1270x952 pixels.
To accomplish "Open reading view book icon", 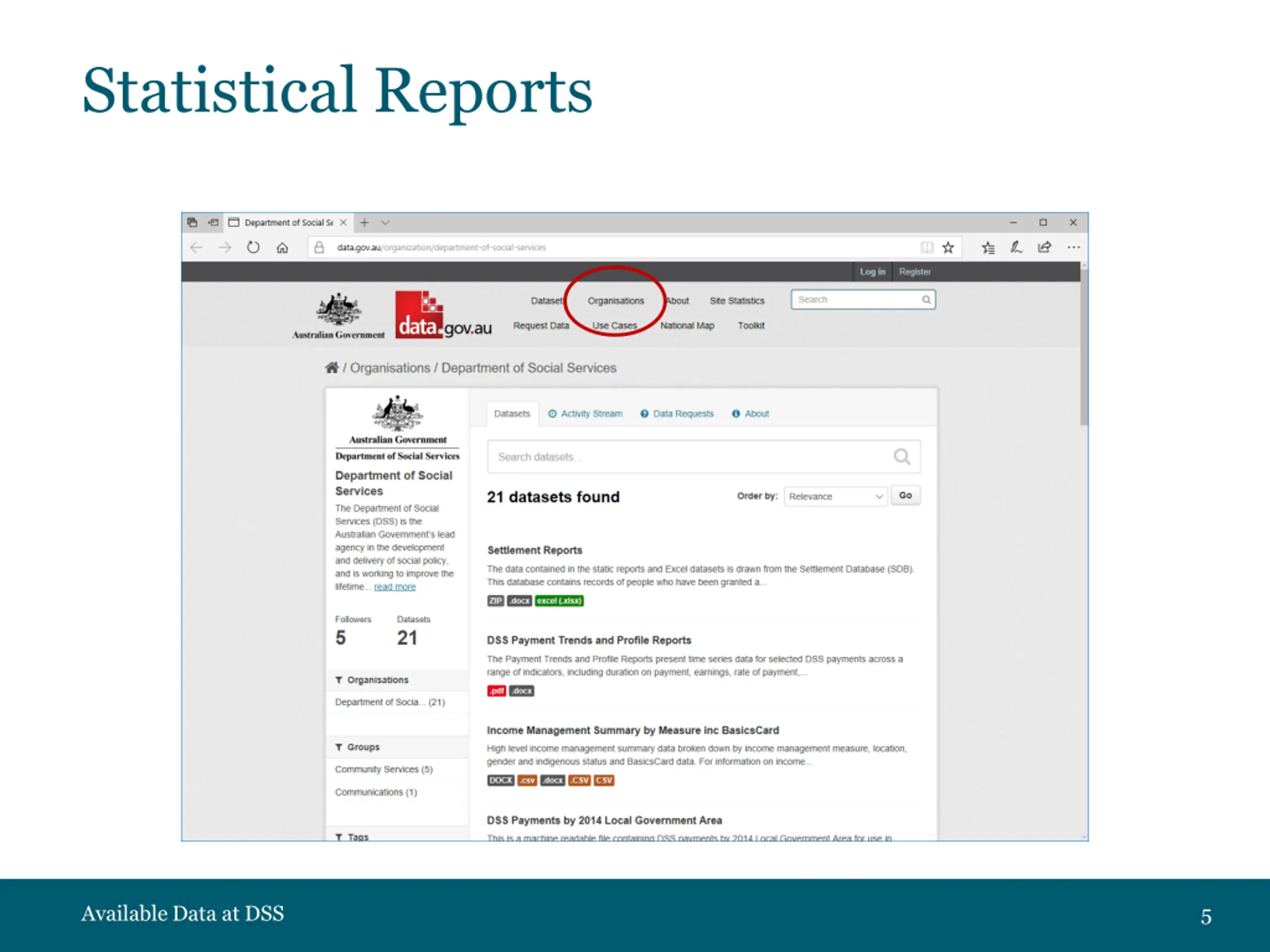I will coord(927,247).
